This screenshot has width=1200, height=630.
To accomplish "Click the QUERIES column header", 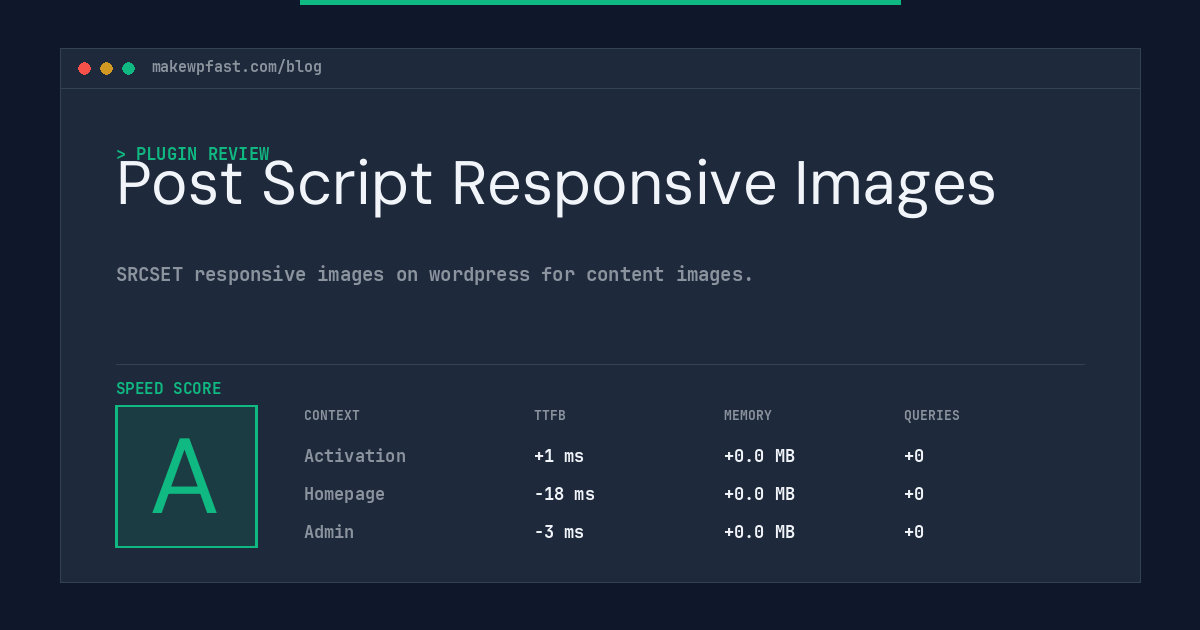I will click(x=932, y=416).
